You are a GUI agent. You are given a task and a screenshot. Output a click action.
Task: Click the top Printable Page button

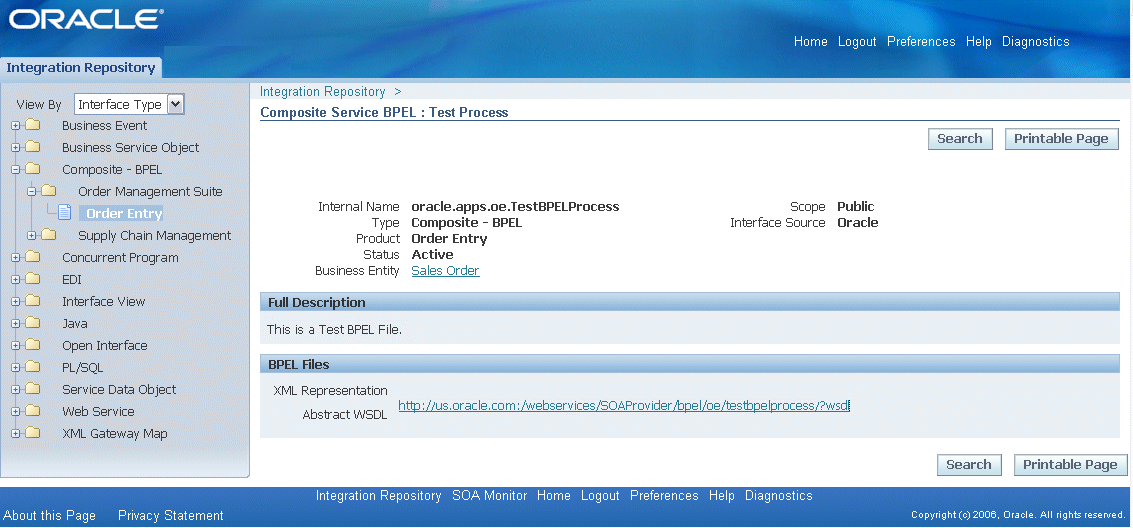(x=1061, y=139)
